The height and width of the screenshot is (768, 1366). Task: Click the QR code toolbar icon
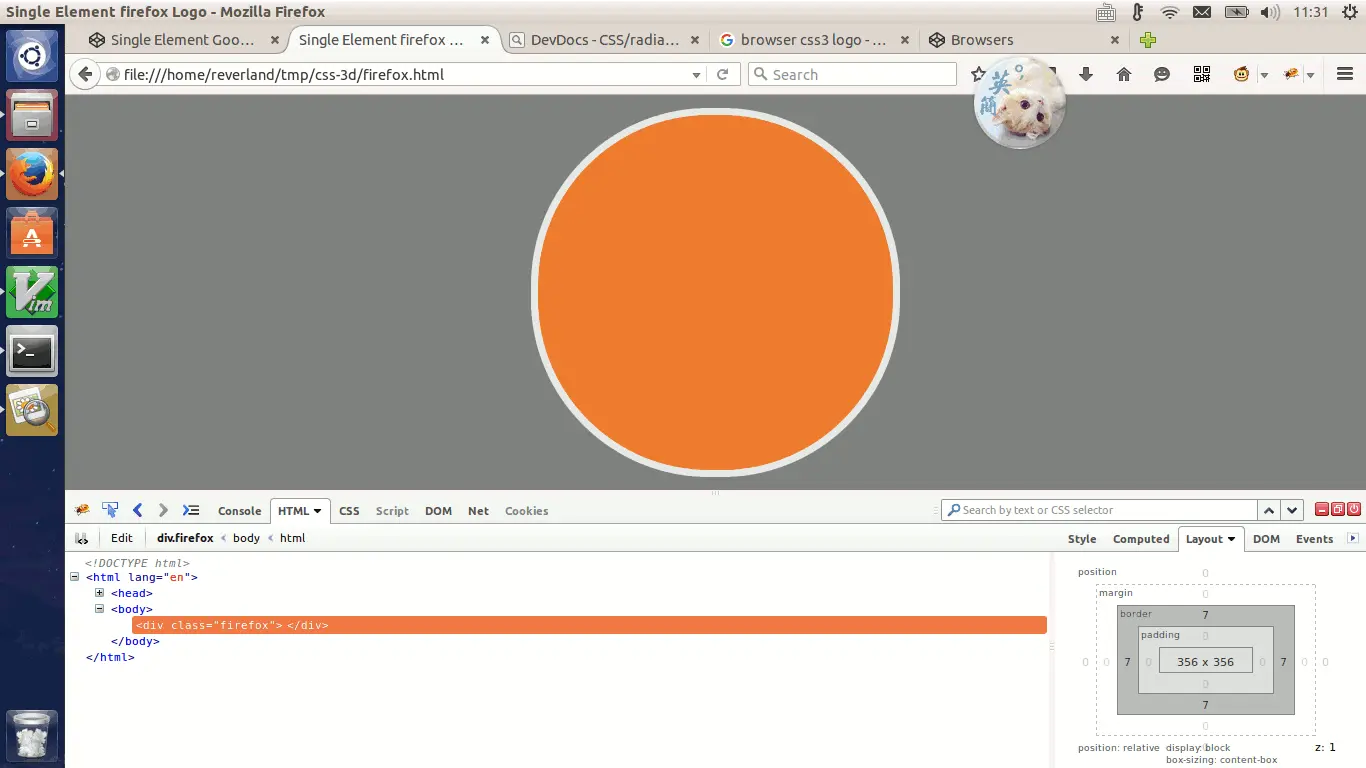1202,74
